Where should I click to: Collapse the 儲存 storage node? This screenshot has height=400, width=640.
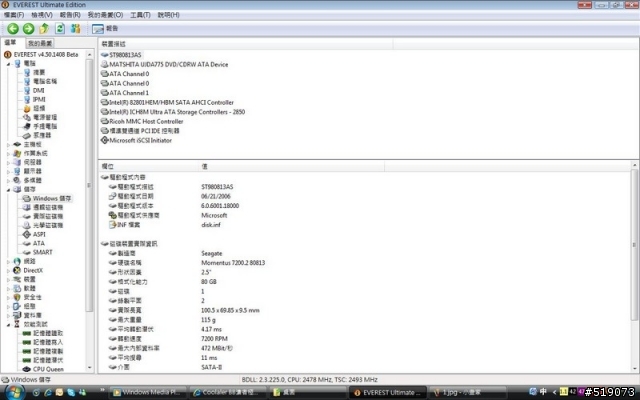tap(8, 189)
